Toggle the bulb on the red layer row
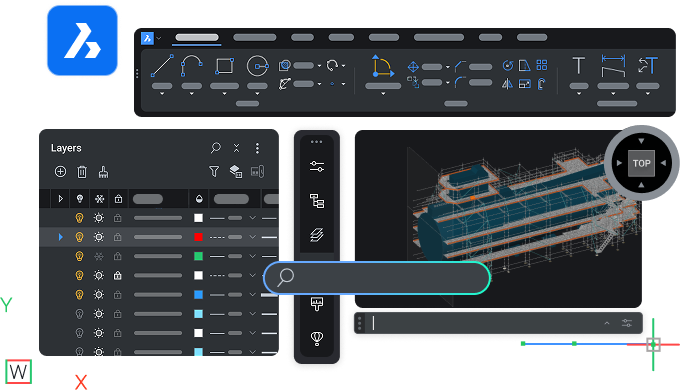Viewport: 680px width, 390px height. [79, 237]
